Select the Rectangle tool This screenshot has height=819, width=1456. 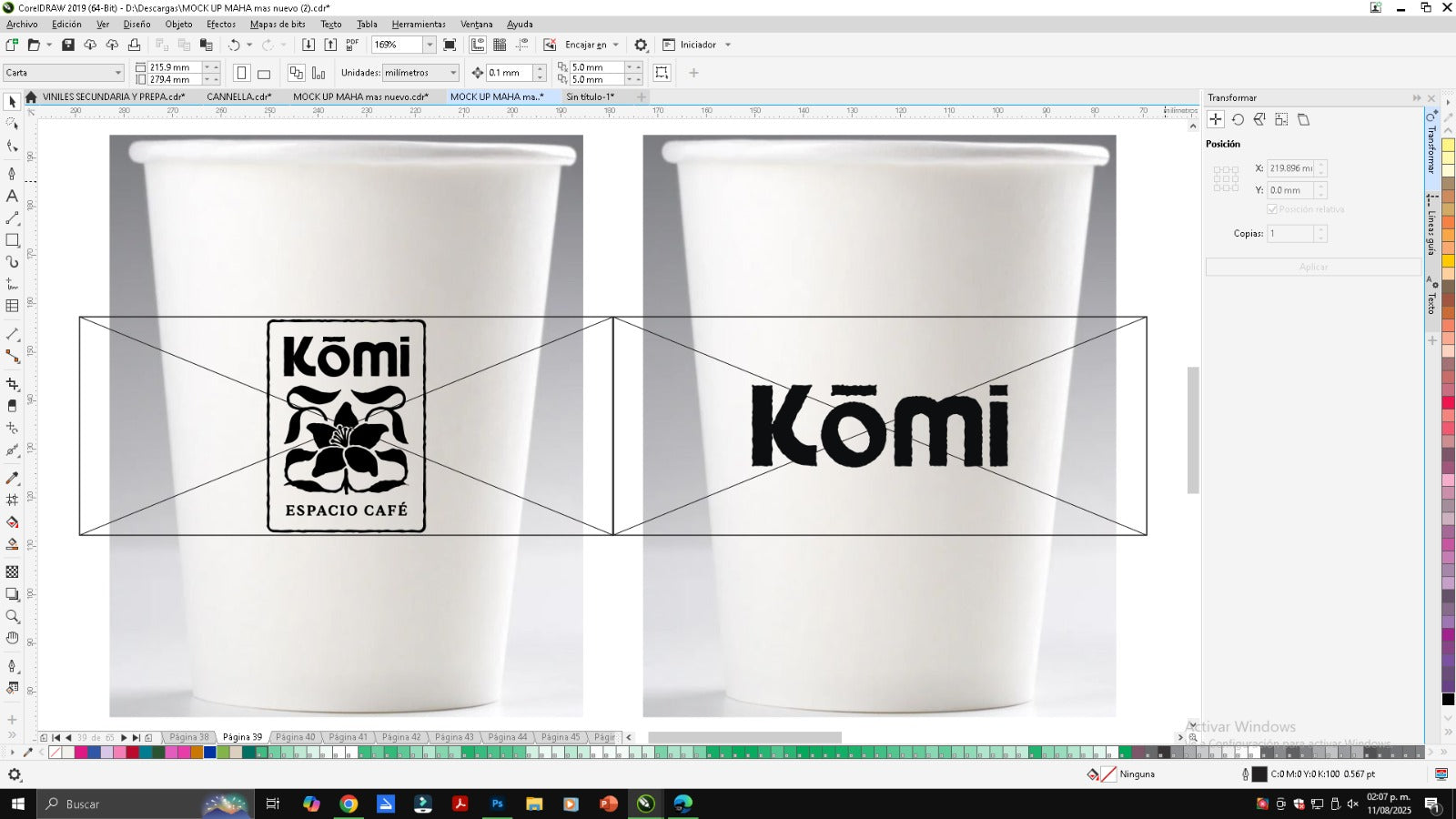point(12,240)
